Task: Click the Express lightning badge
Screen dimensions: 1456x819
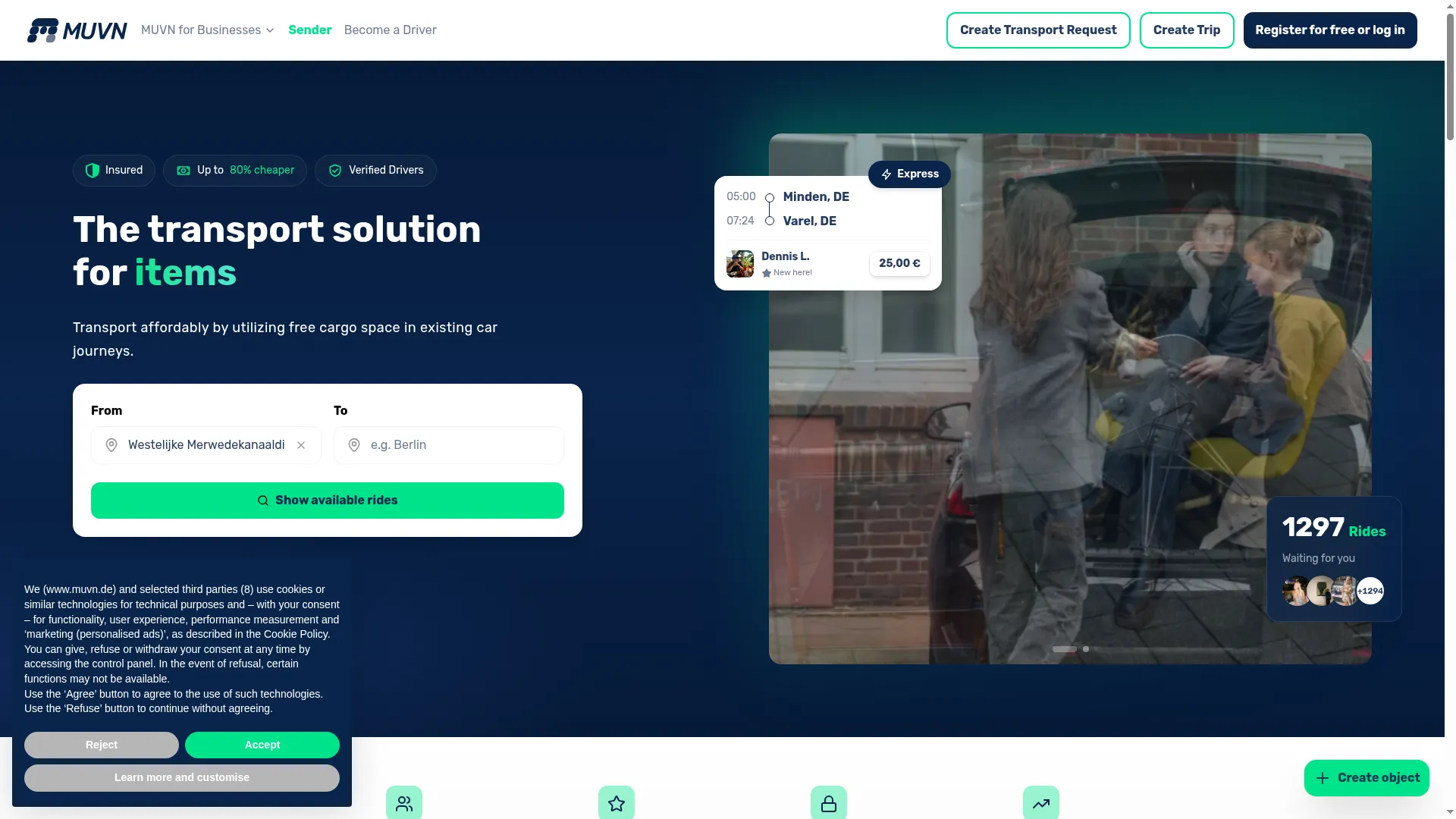Action: coord(909,174)
